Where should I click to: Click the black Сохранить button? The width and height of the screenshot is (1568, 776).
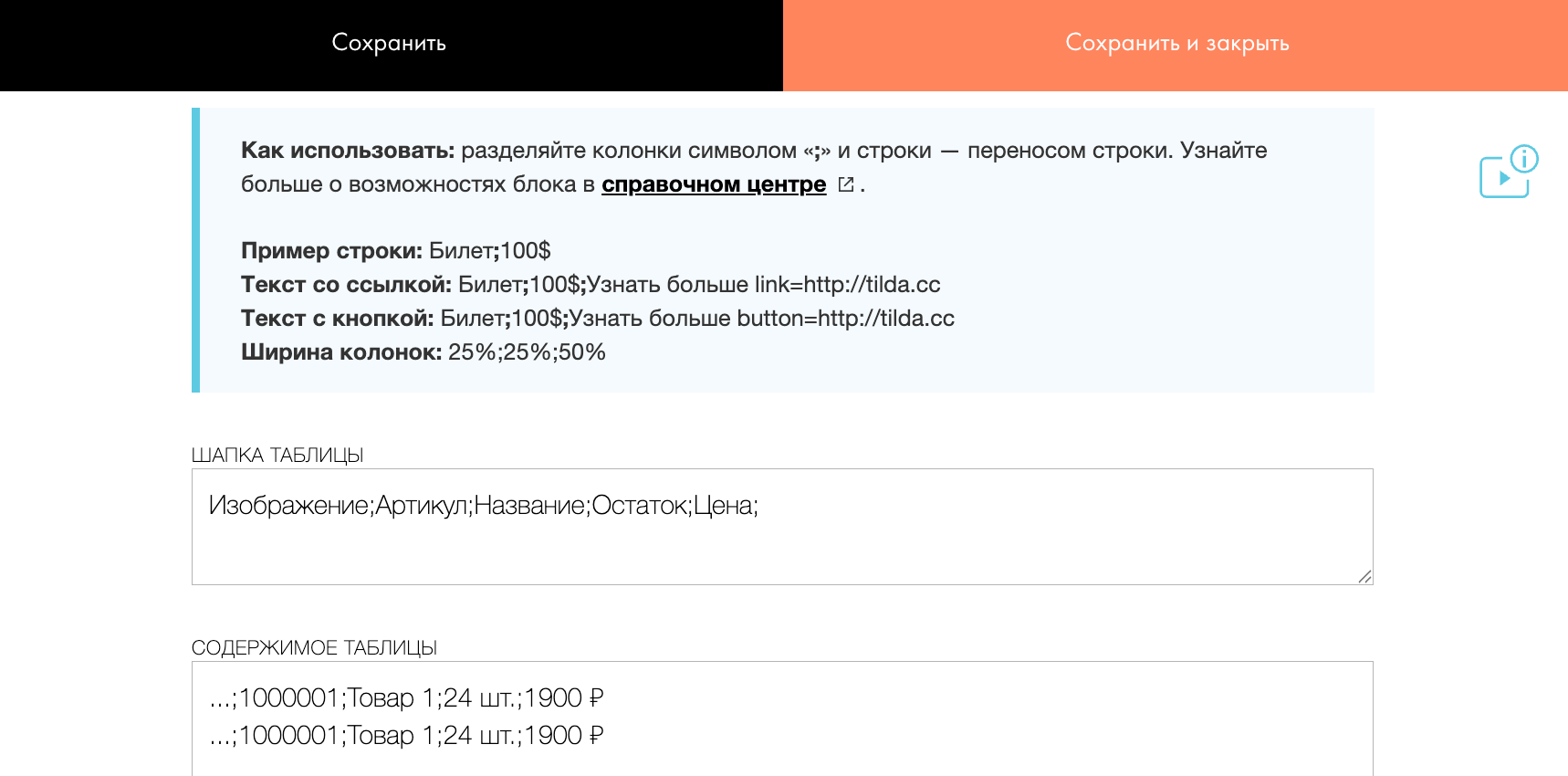point(391,45)
